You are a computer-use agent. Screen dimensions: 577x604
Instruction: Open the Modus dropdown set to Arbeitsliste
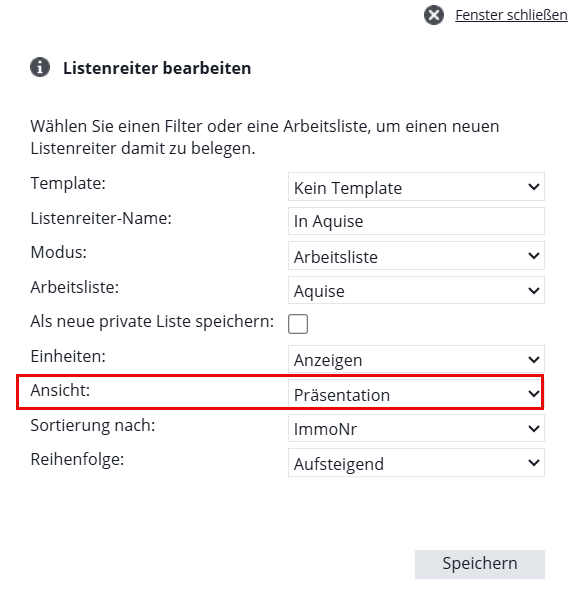point(416,256)
